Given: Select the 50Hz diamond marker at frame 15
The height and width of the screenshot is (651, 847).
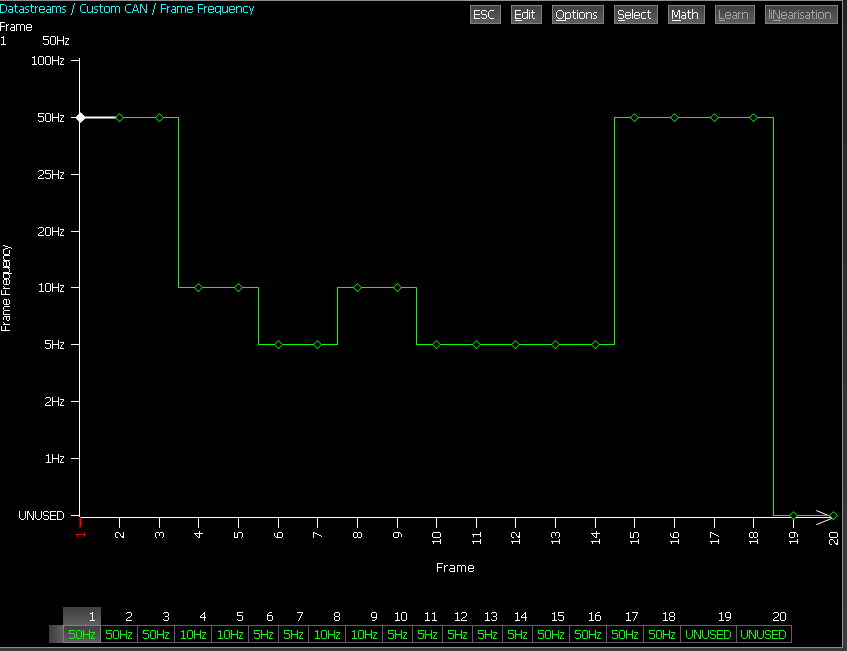Looking at the screenshot, I should pyautogui.click(x=635, y=117).
